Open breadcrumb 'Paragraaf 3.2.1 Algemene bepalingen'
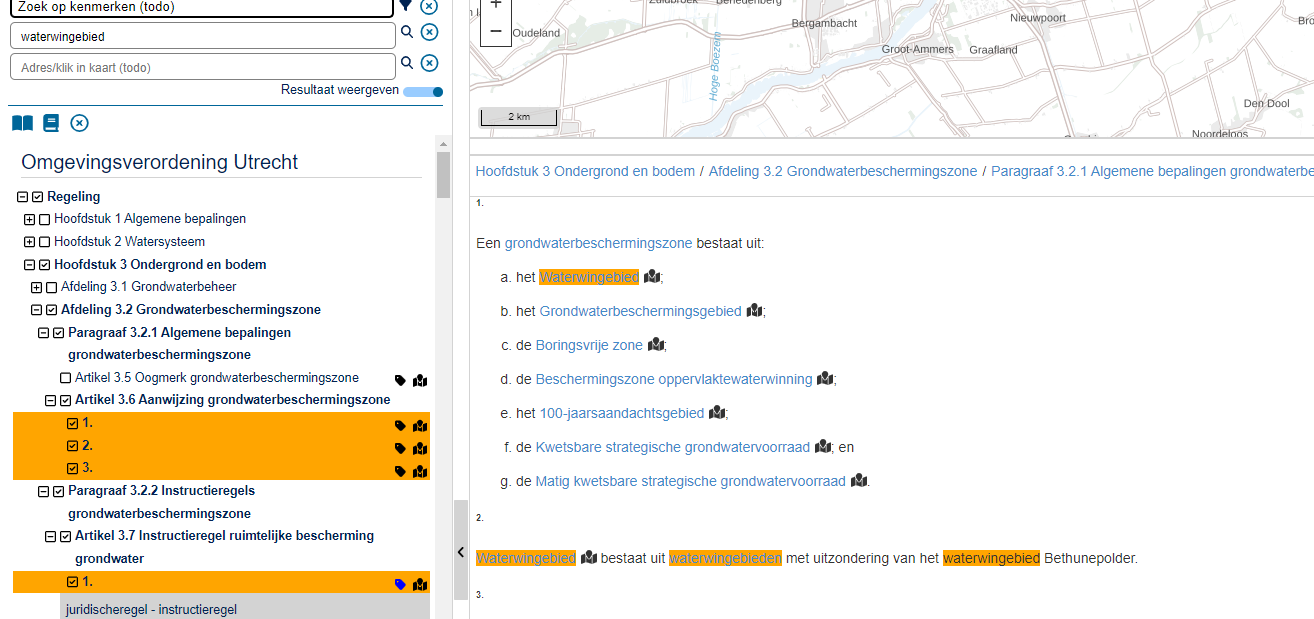 click(1152, 171)
